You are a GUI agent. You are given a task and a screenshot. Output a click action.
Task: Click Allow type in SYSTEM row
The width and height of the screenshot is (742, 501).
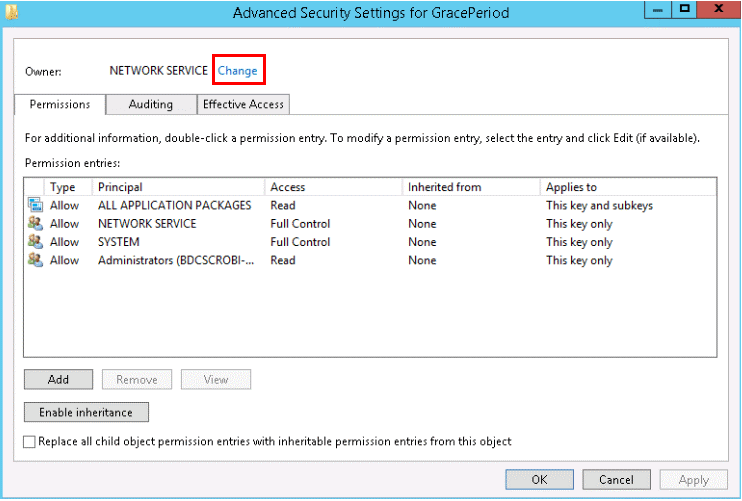coord(64,242)
